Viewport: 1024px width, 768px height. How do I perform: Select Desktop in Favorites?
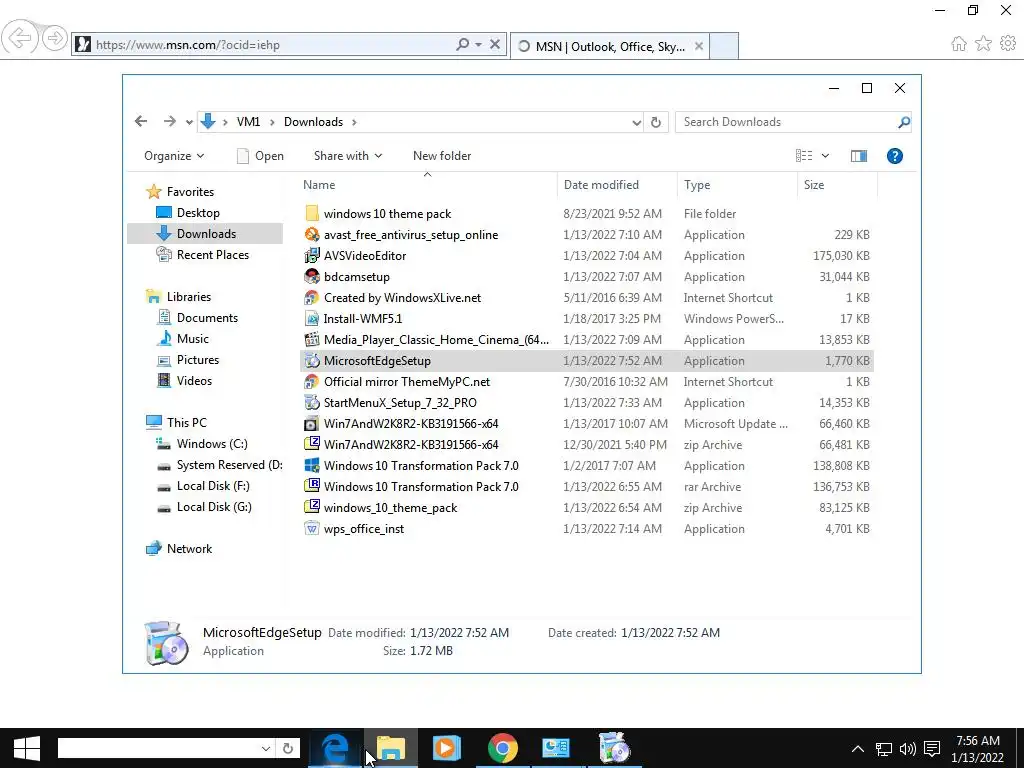pyautogui.click(x=198, y=213)
